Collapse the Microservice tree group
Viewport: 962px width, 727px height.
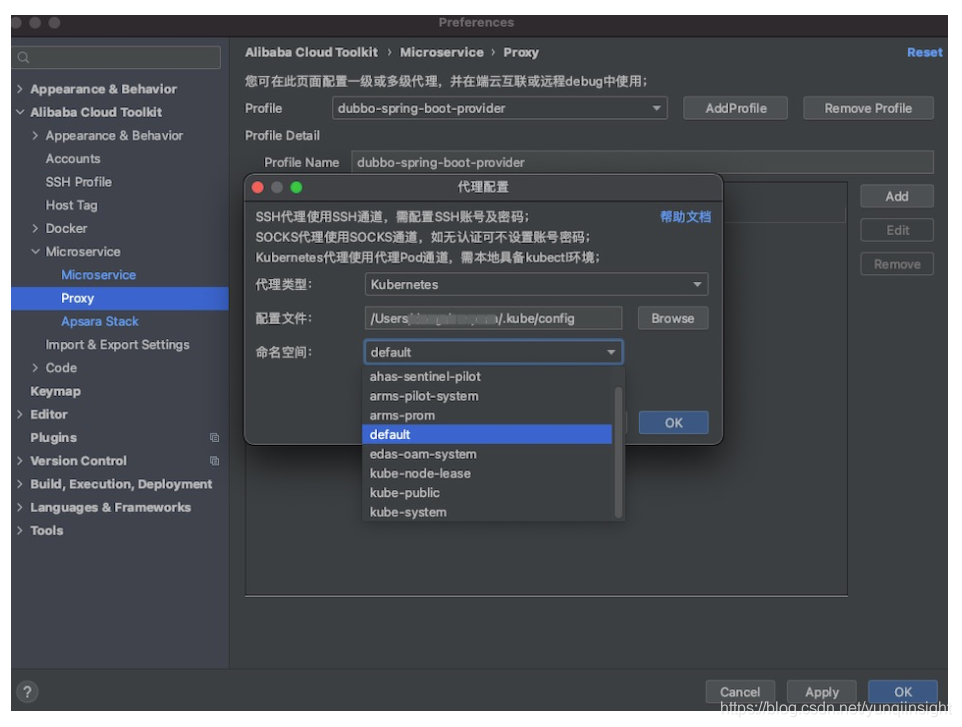(35, 252)
